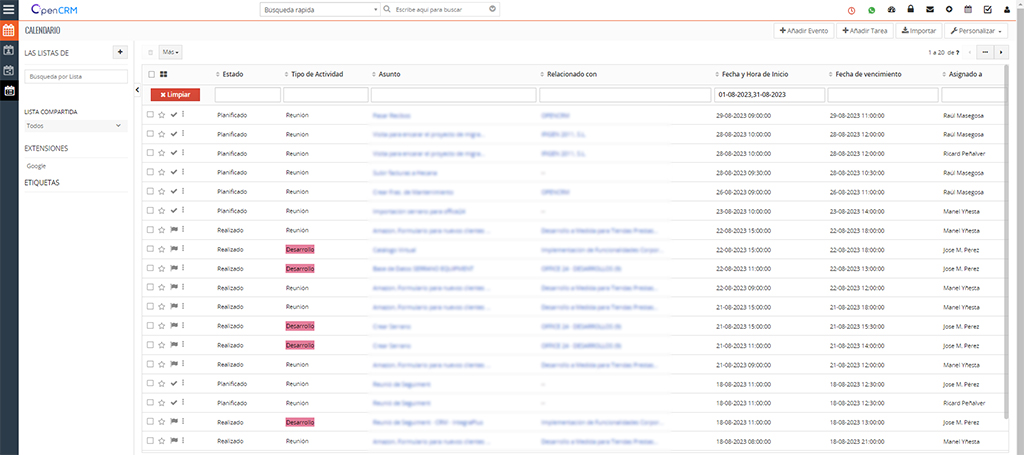The height and width of the screenshot is (455, 1024).
Task: Click the WhatsApp icon in top bar
Action: [x=872, y=10]
